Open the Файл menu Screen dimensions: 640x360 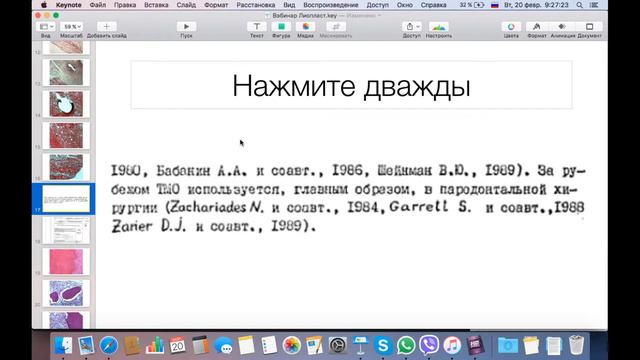tap(98, 5)
